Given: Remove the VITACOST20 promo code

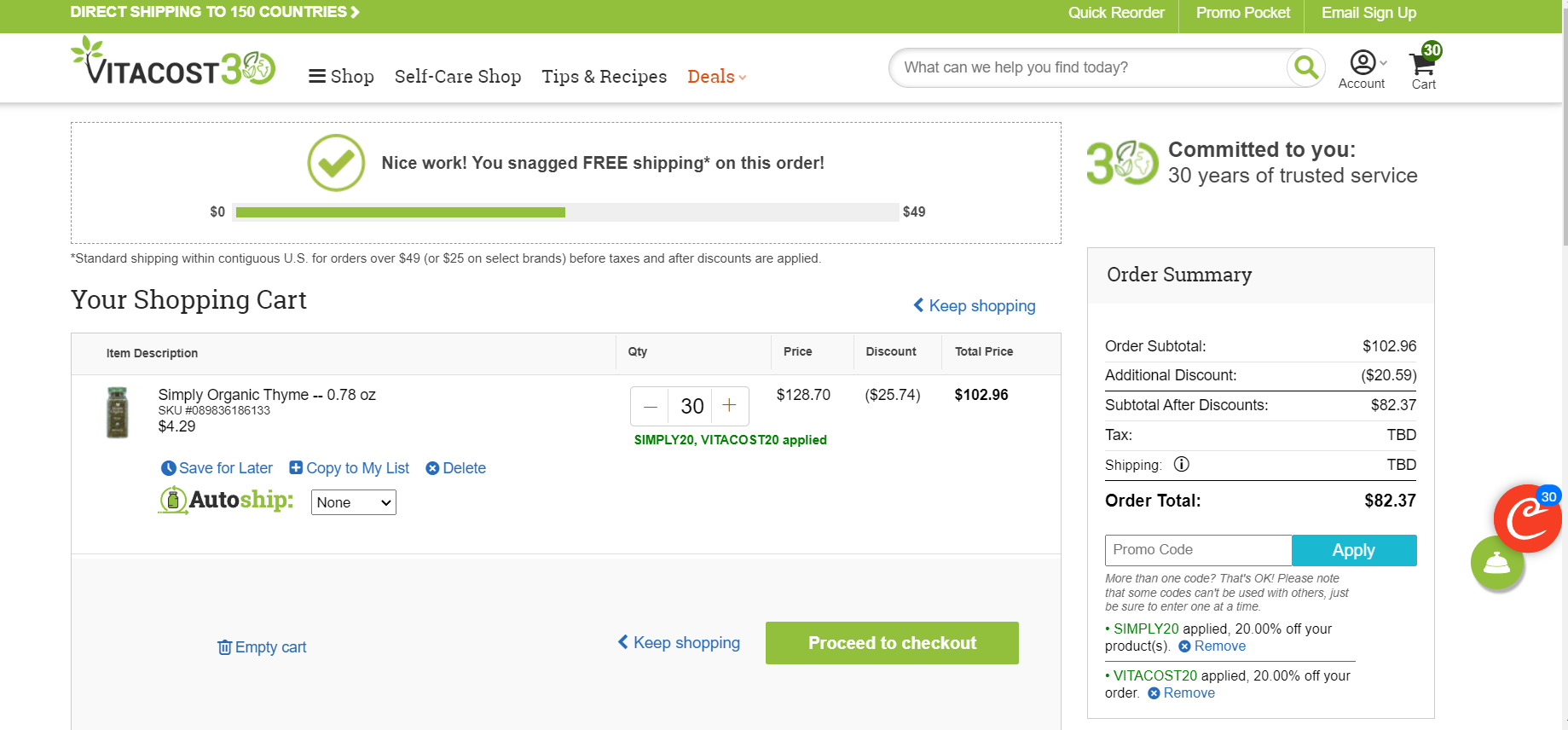Looking at the screenshot, I should 1182,693.
